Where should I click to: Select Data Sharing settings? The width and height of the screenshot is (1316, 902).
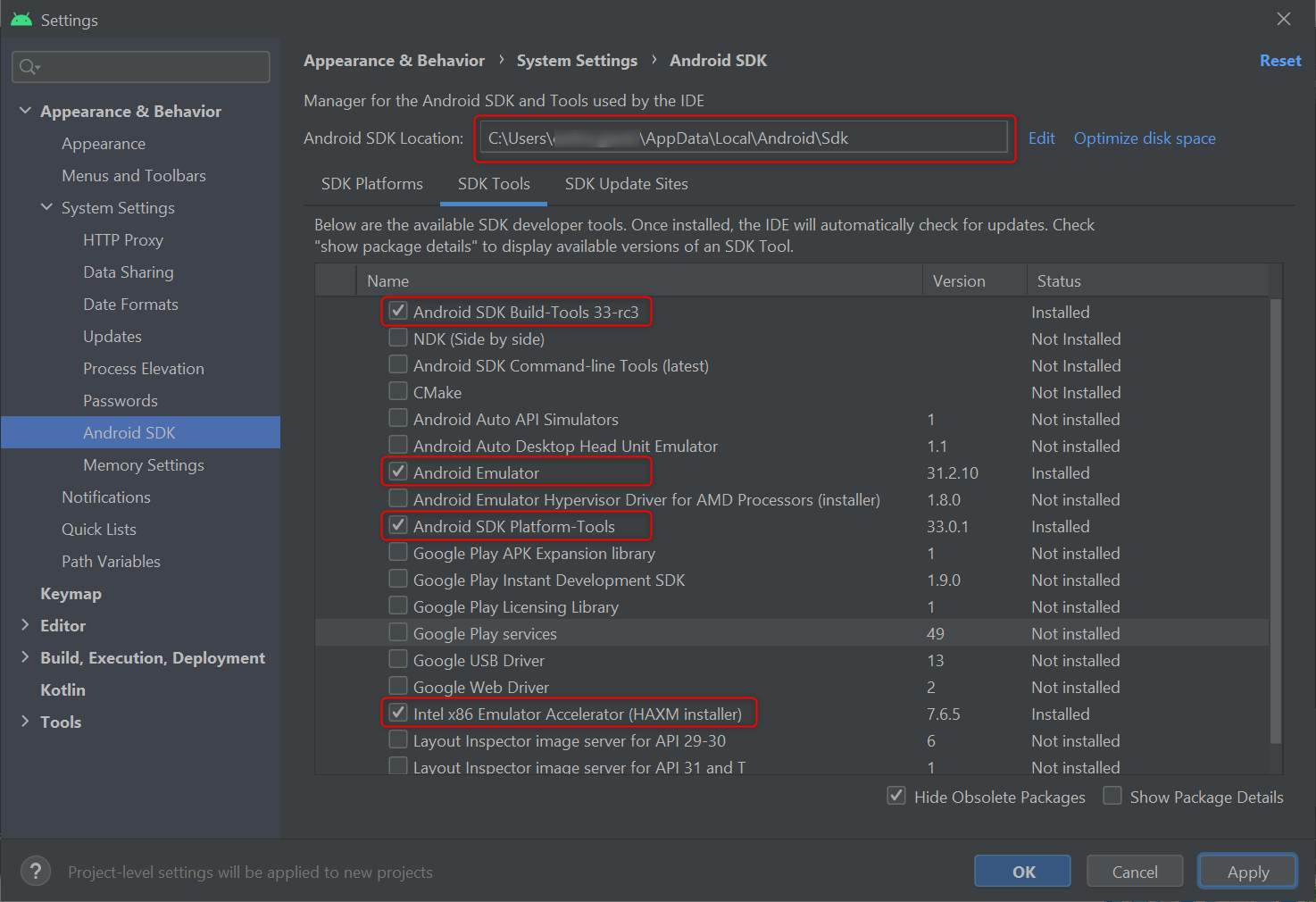(x=129, y=272)
